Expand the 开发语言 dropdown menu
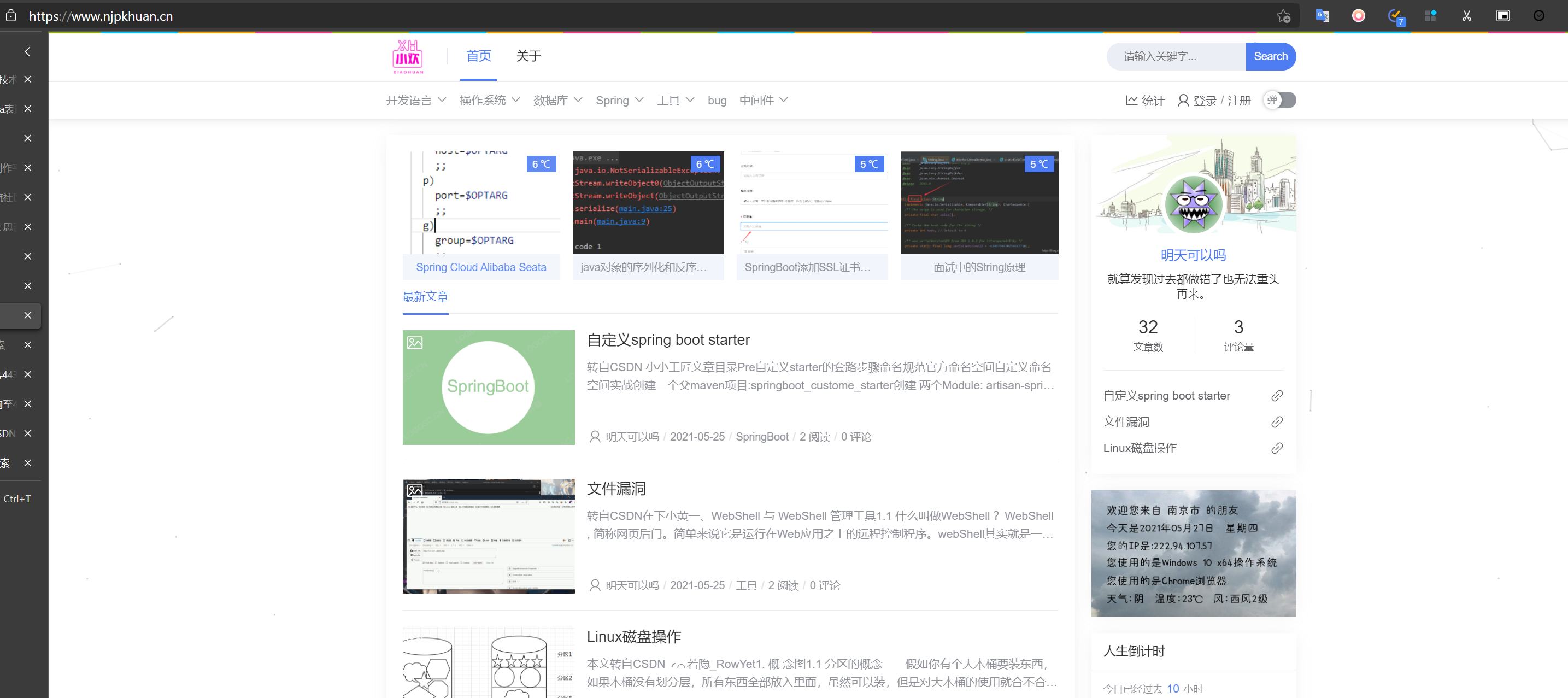The width and height of the screenshot is (1568, 698). click(416, 101)
